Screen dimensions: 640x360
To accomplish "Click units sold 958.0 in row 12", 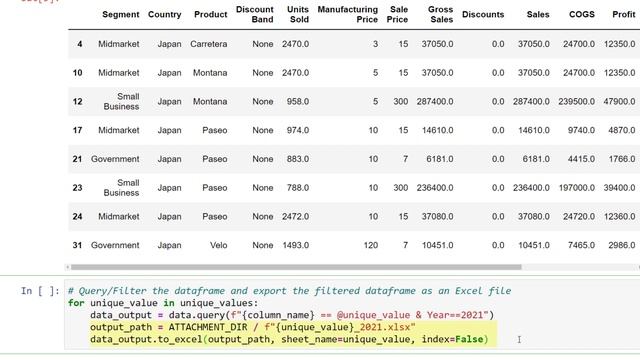I will point(298,102).
